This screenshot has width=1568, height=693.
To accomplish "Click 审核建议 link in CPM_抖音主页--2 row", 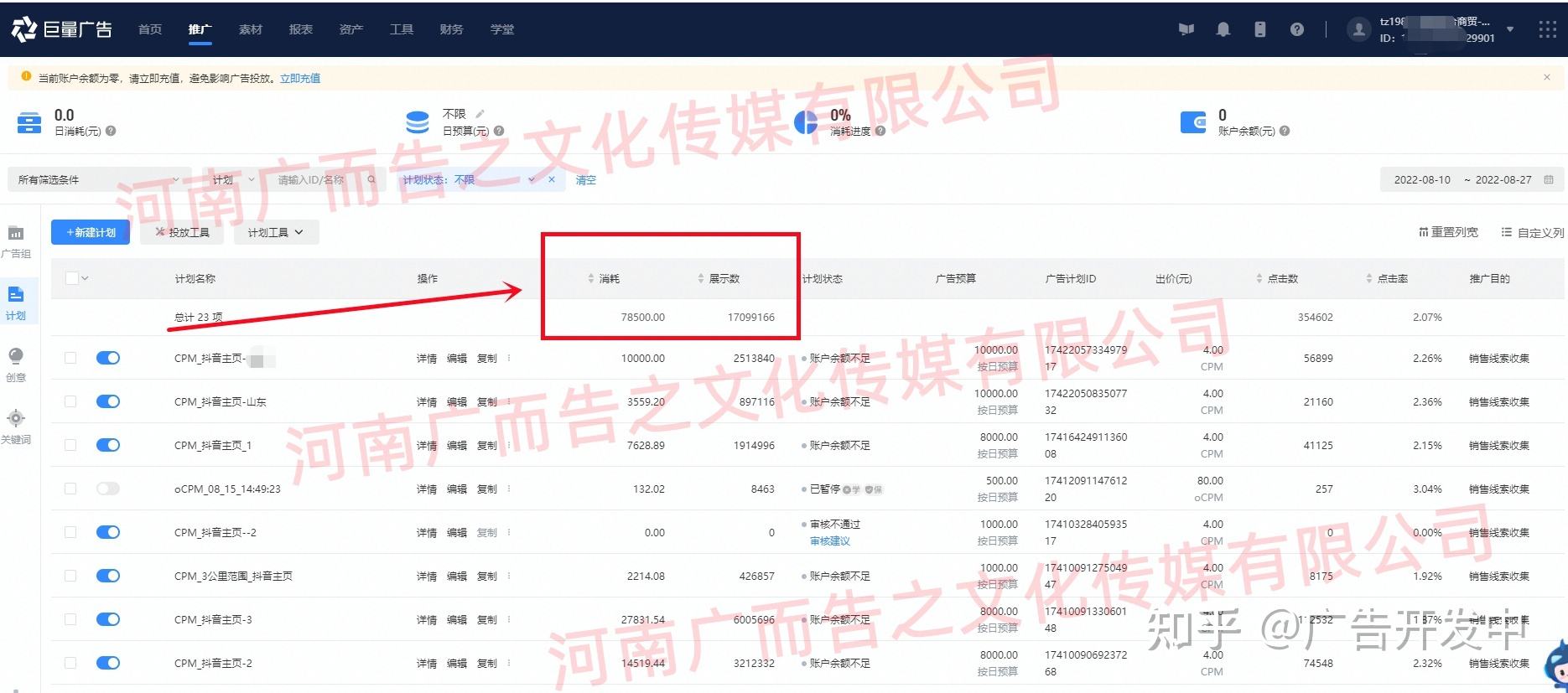I will pos(830,541).
